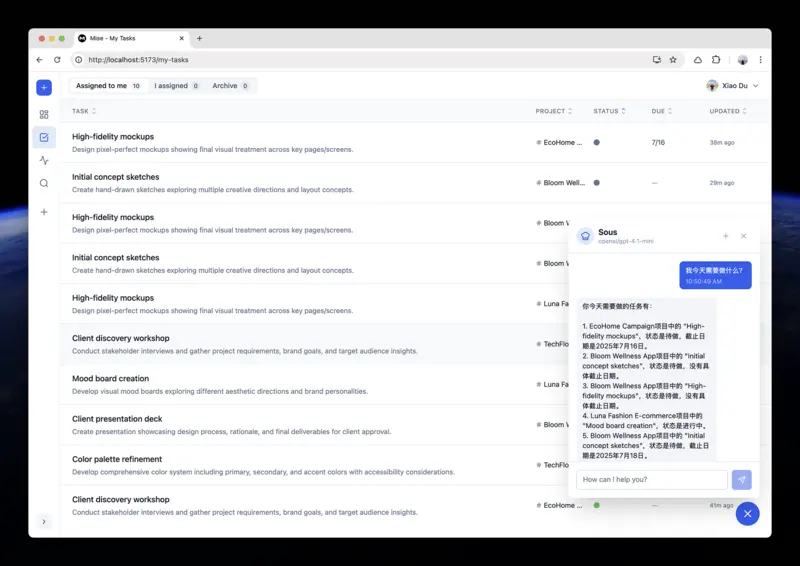The width and height of the screenshot is (800, 566).
Task: Open the activity pulse icon in sidebar
Action: [x=44, y=160]
